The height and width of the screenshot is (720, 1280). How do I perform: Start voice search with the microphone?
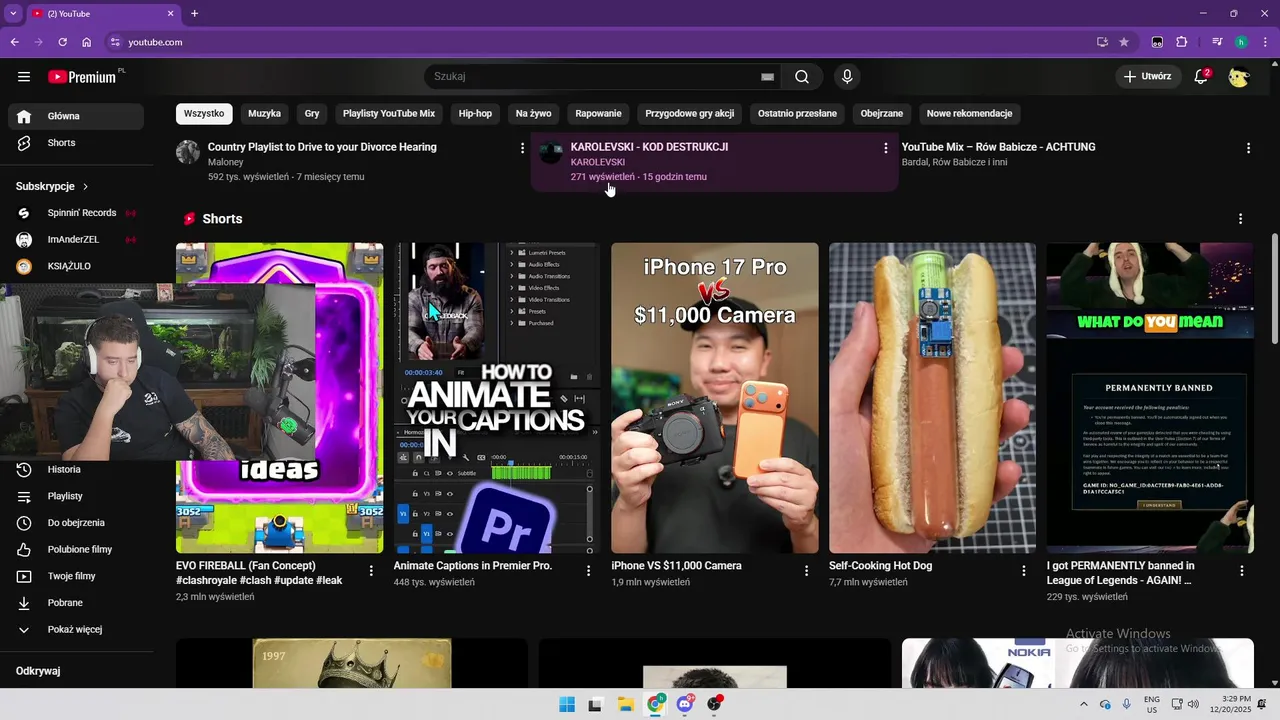tap(847, 77)
